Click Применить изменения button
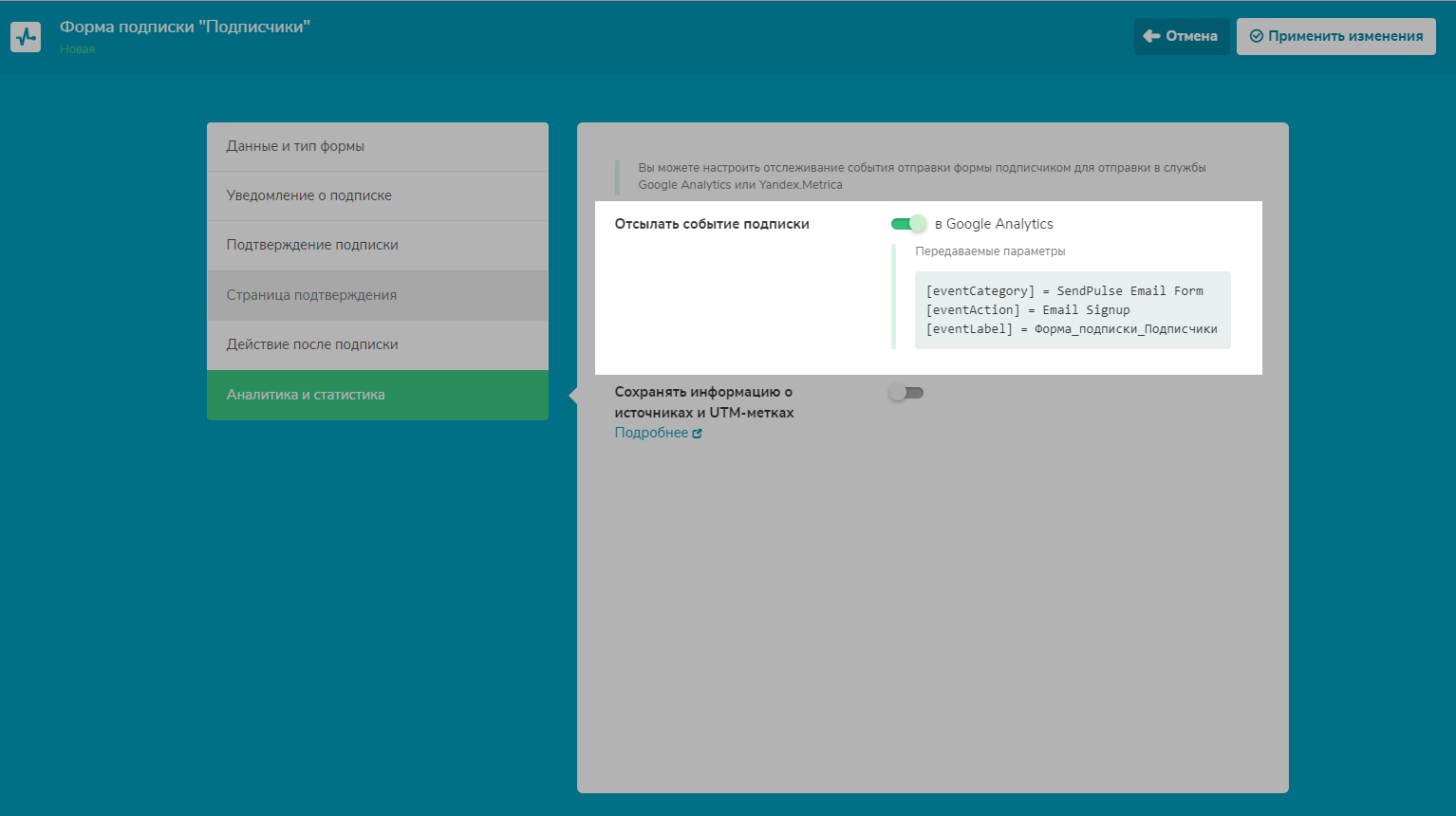The height and width of the screenshot is (816, 1456). point(1335,36)
